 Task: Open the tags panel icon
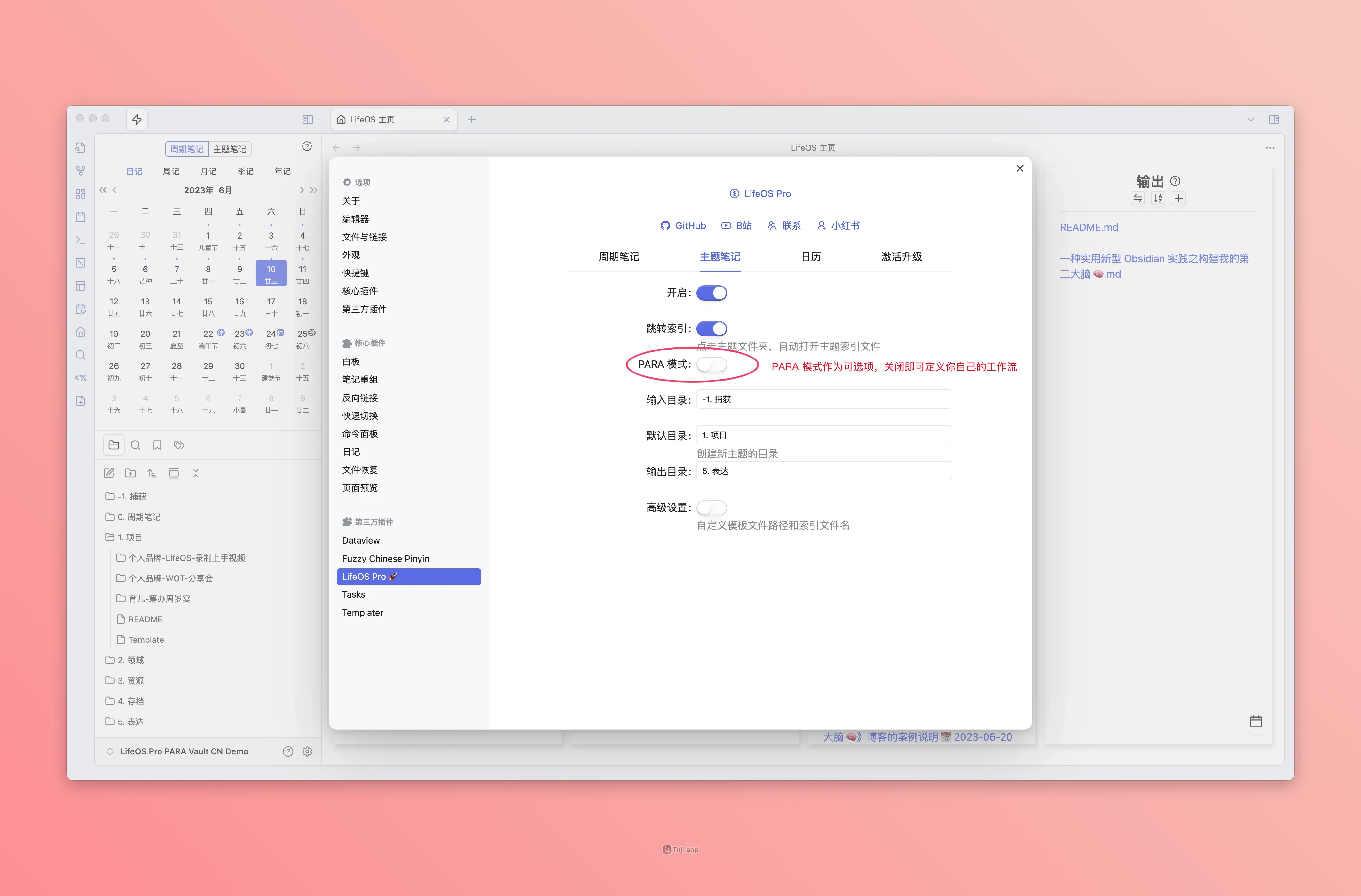click(x=179, y=445)
